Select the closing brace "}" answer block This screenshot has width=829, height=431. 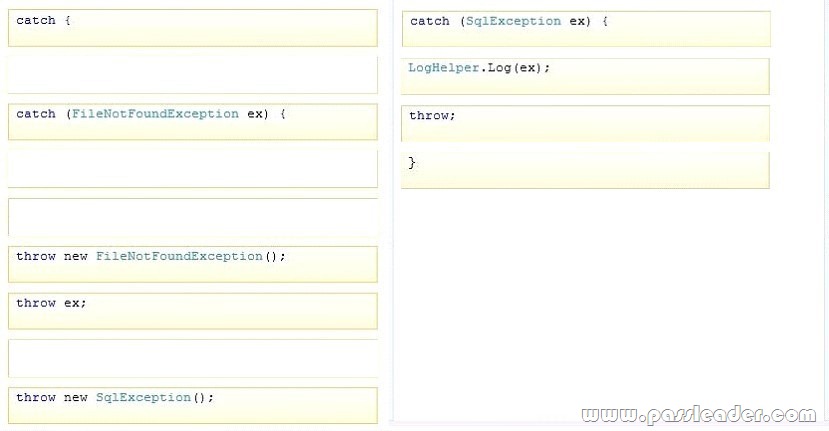point(585,170)
